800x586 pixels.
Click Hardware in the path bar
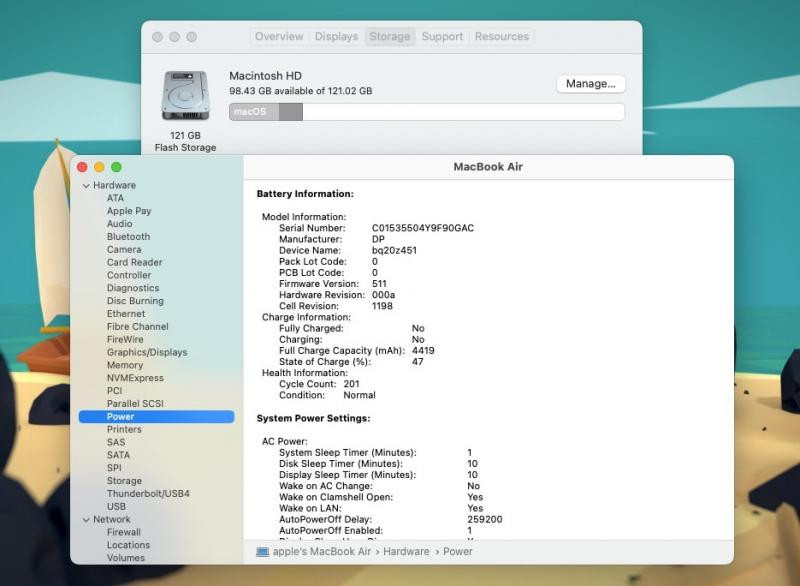coord(406,552)
